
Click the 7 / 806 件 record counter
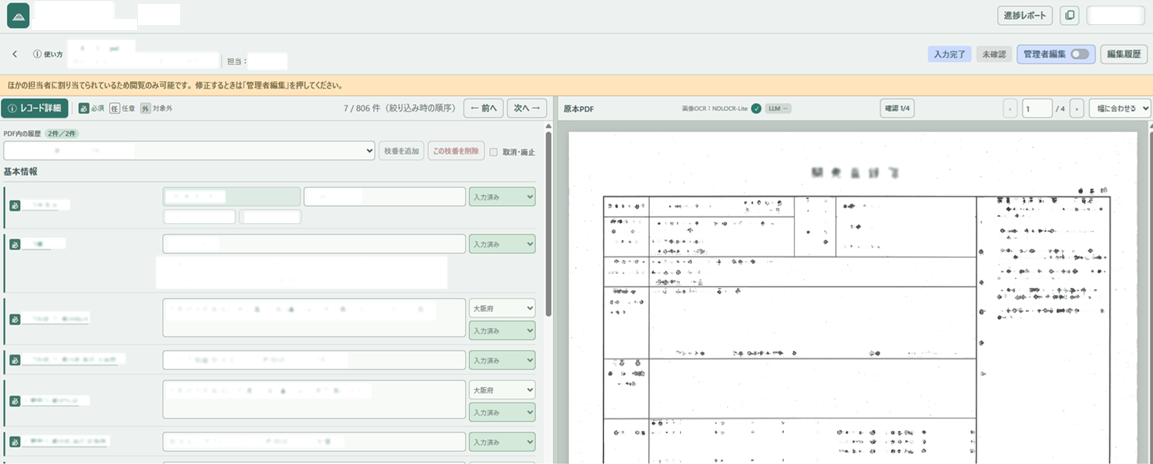pyautogui.click(x=401, y=108)
